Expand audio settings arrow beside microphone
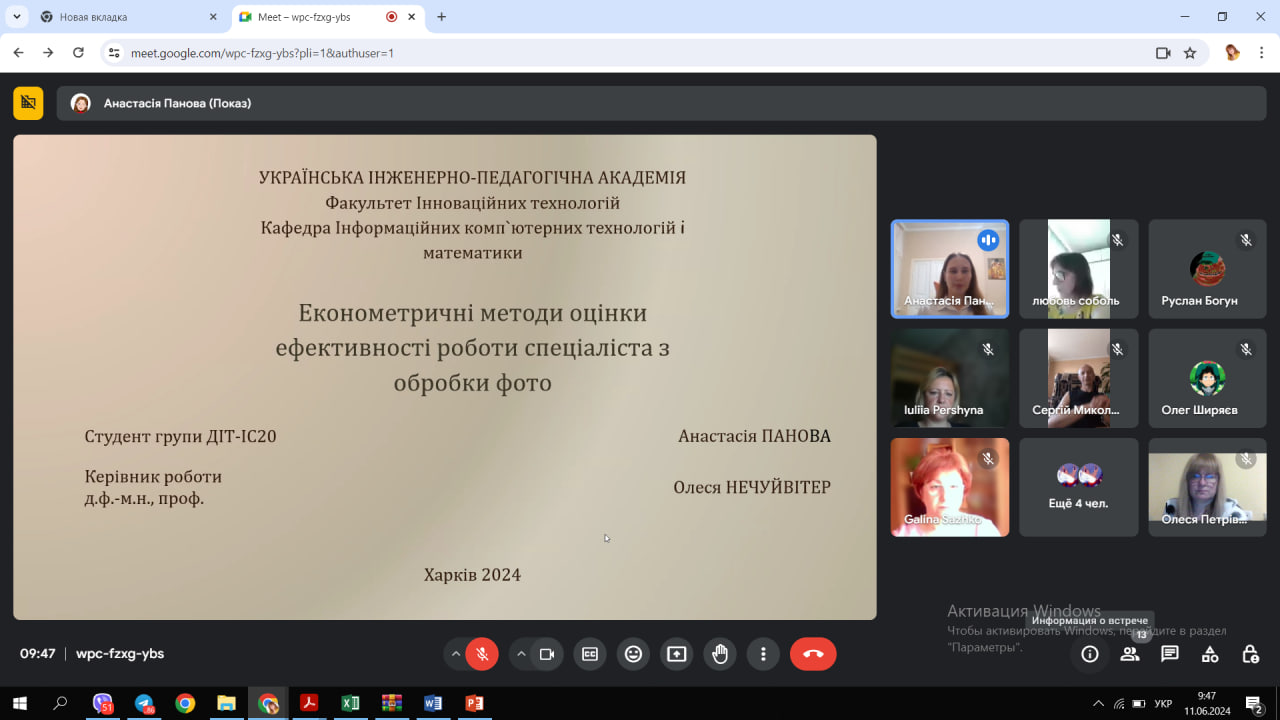This screenshot has width=1280, height=720. pyautogui.click(x=456, y=654)
